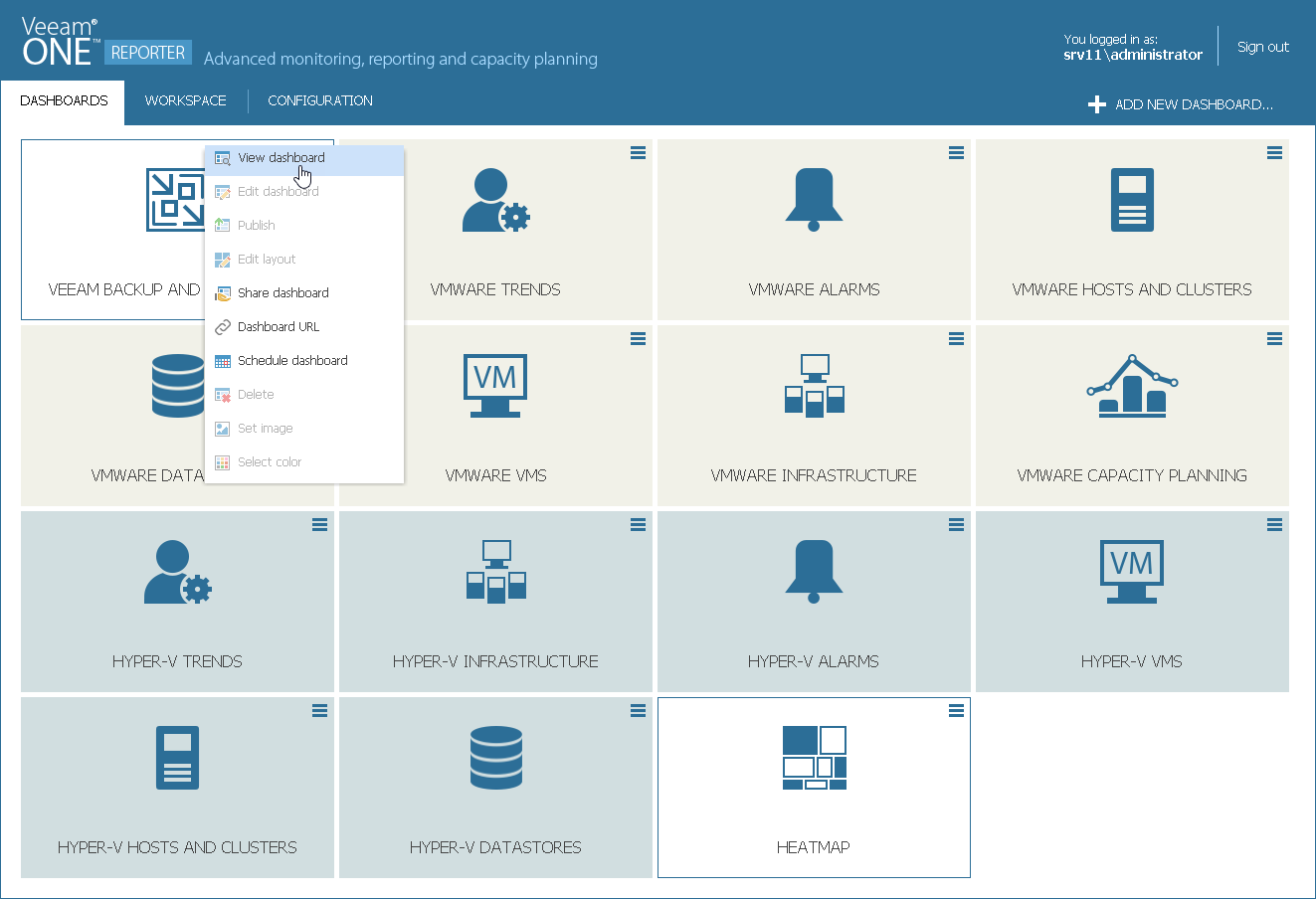
Task: Click the VMware Hosts and Clusters server icon
Action: point(1132,200)
